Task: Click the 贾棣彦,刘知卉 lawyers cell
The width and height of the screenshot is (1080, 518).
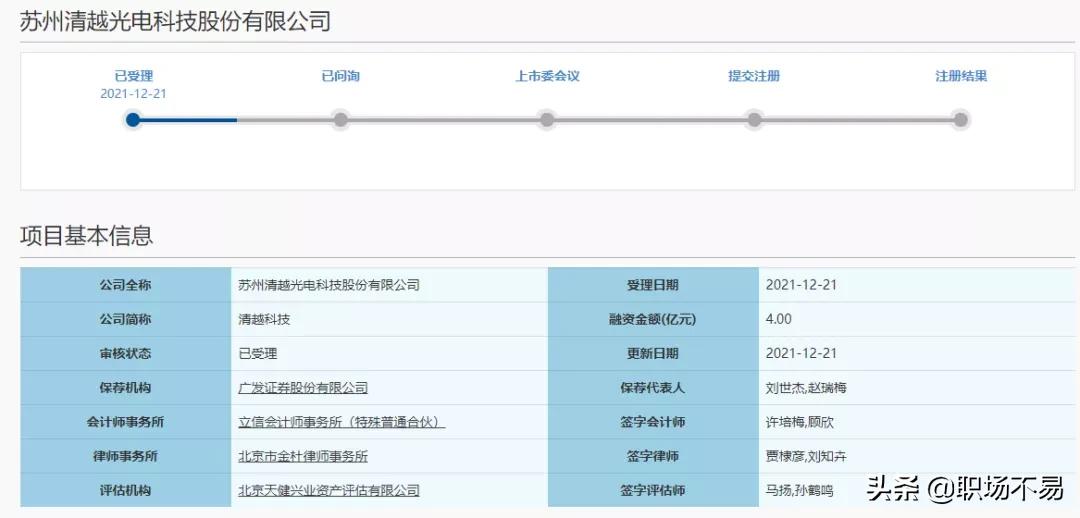Action: (x=916, y=456)
